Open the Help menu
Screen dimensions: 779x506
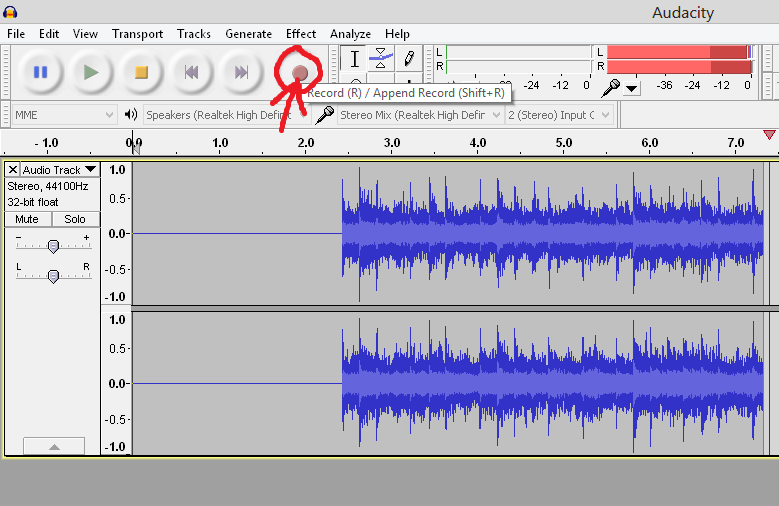[x=397, y=34]
